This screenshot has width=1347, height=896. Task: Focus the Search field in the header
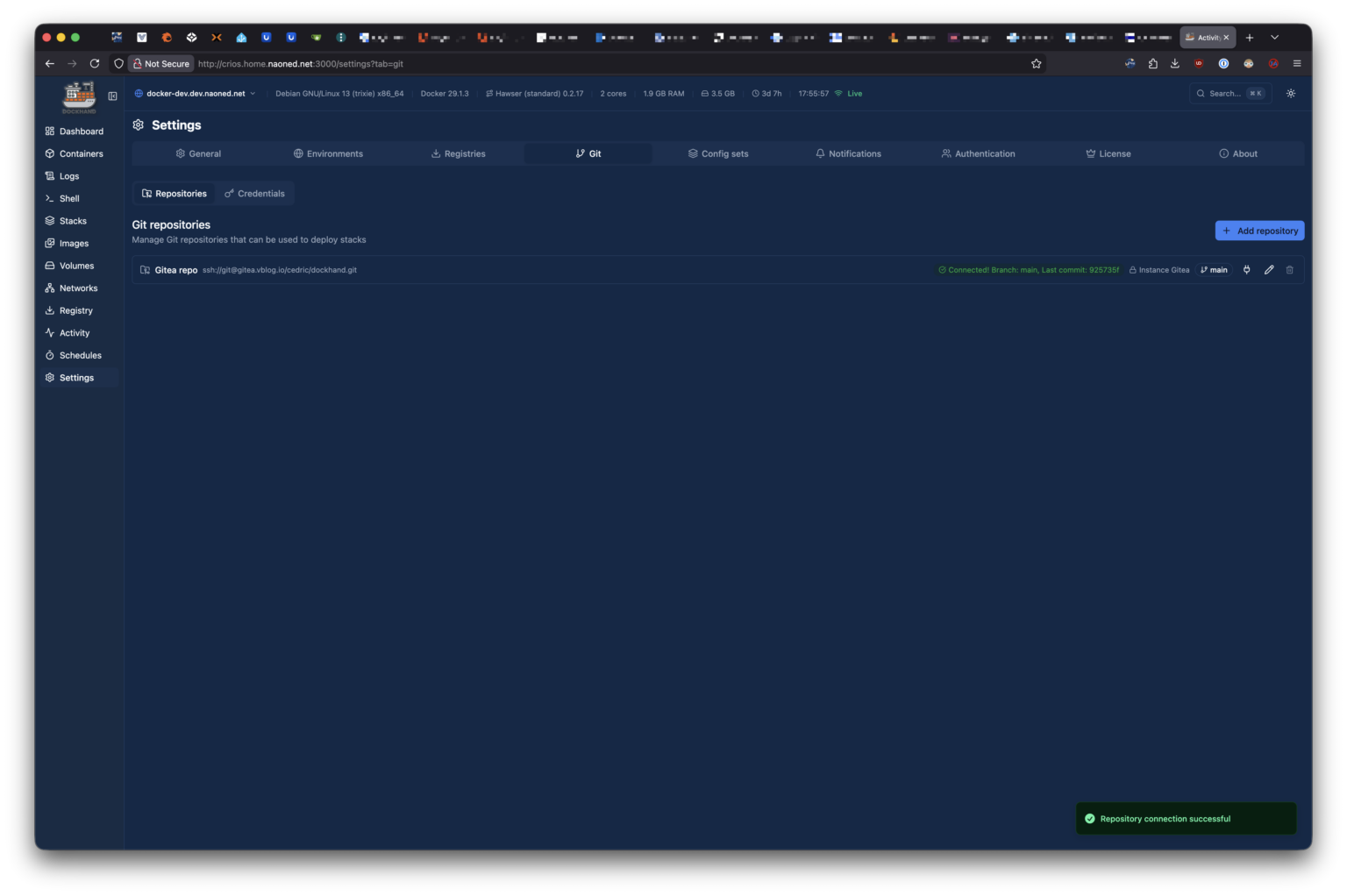(1224, 94)
